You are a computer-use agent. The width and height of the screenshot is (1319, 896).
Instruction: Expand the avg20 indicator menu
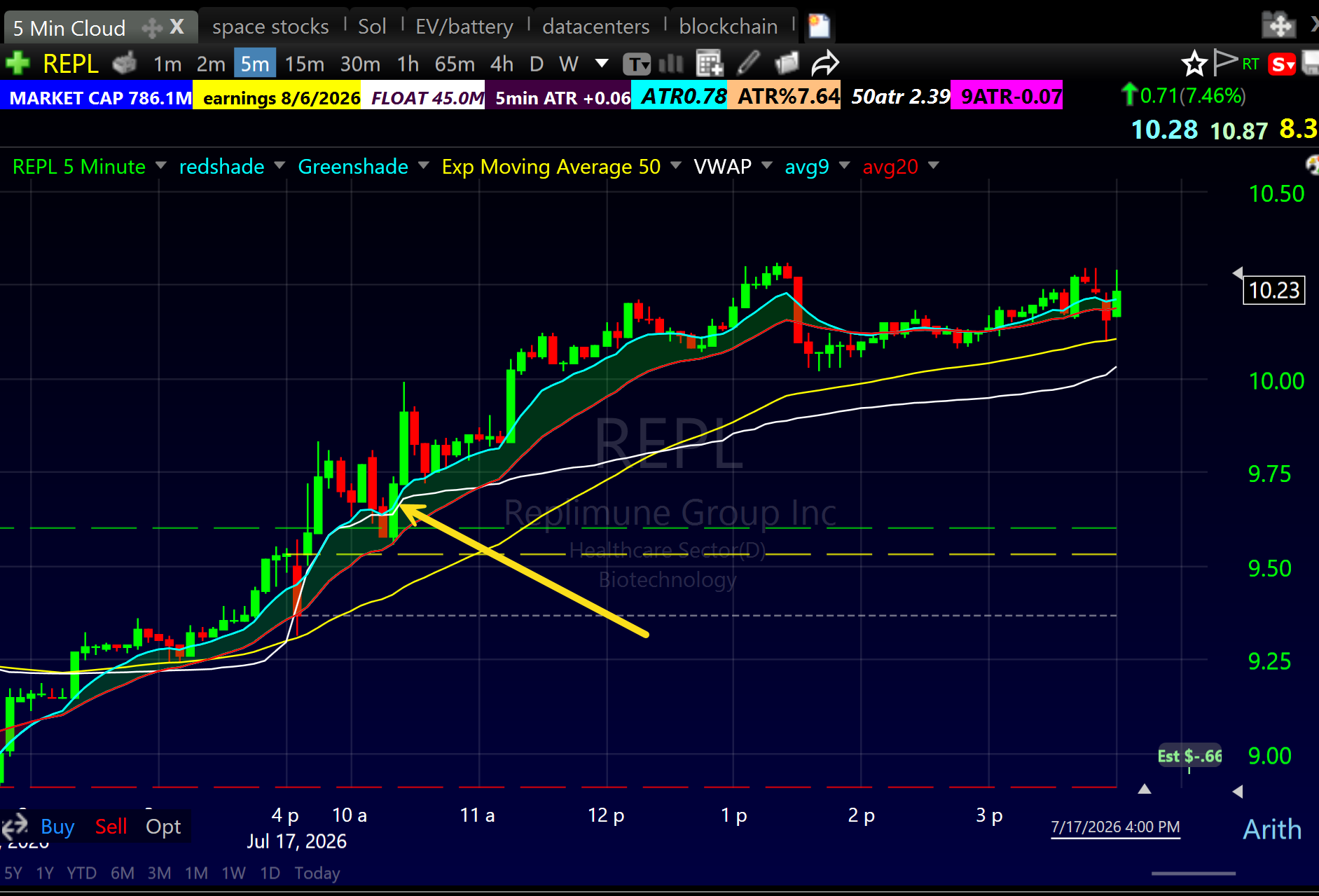(933, 166)
